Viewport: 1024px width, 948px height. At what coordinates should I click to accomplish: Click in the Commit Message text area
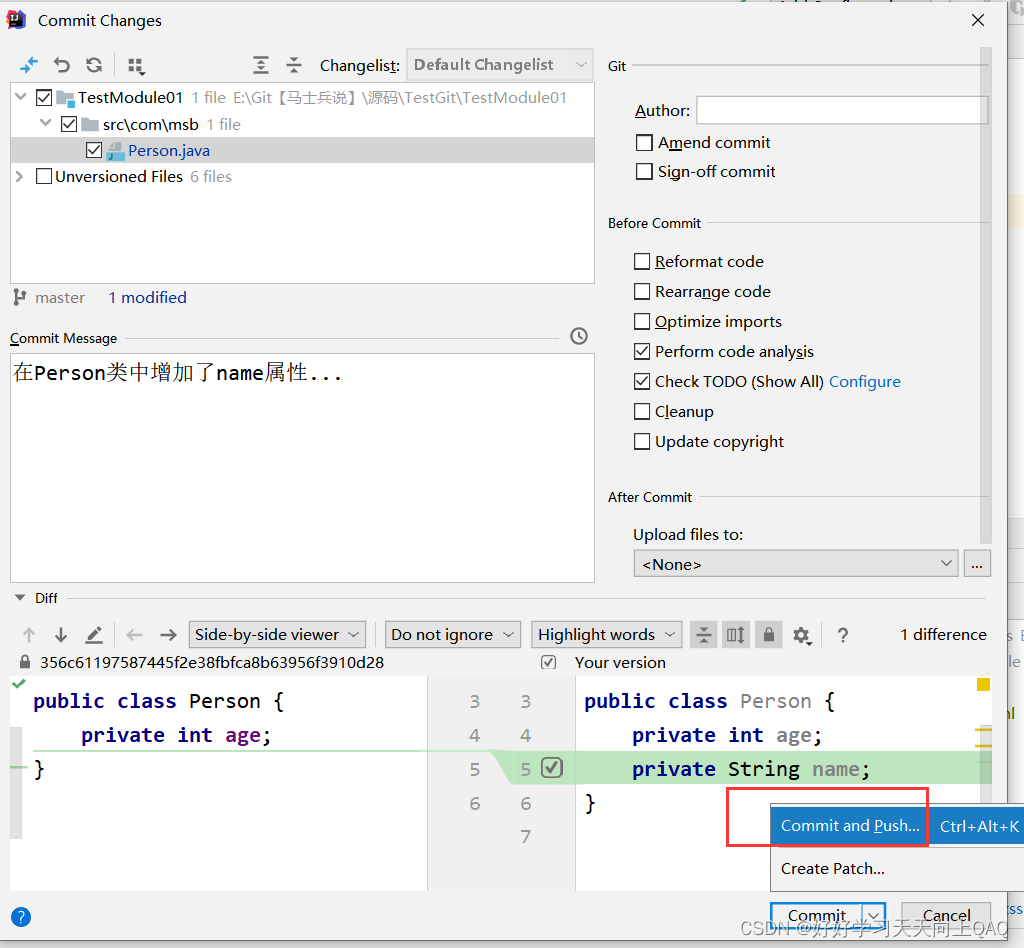coord(302,468)
